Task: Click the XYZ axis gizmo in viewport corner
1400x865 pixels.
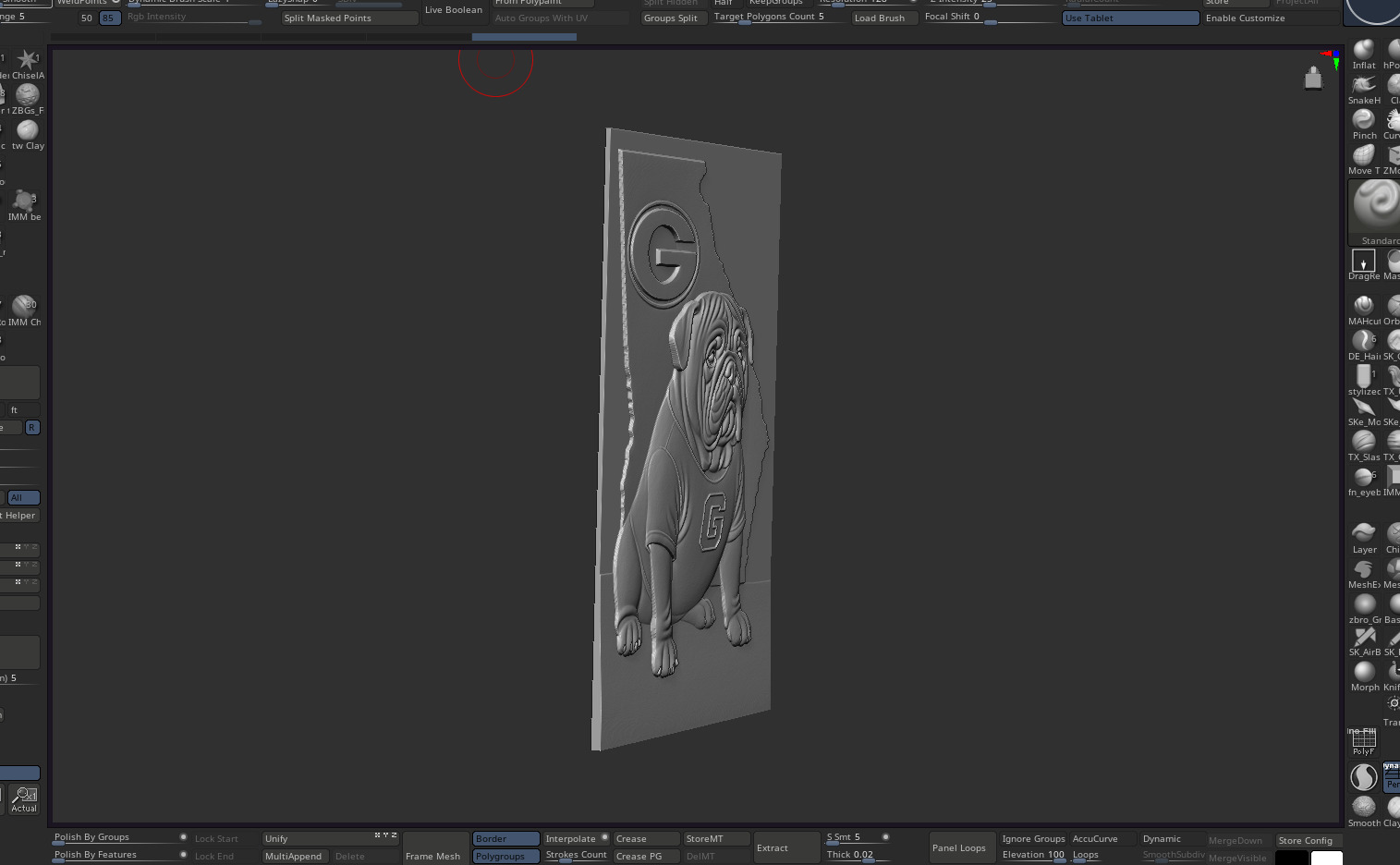Action: 1333,59
